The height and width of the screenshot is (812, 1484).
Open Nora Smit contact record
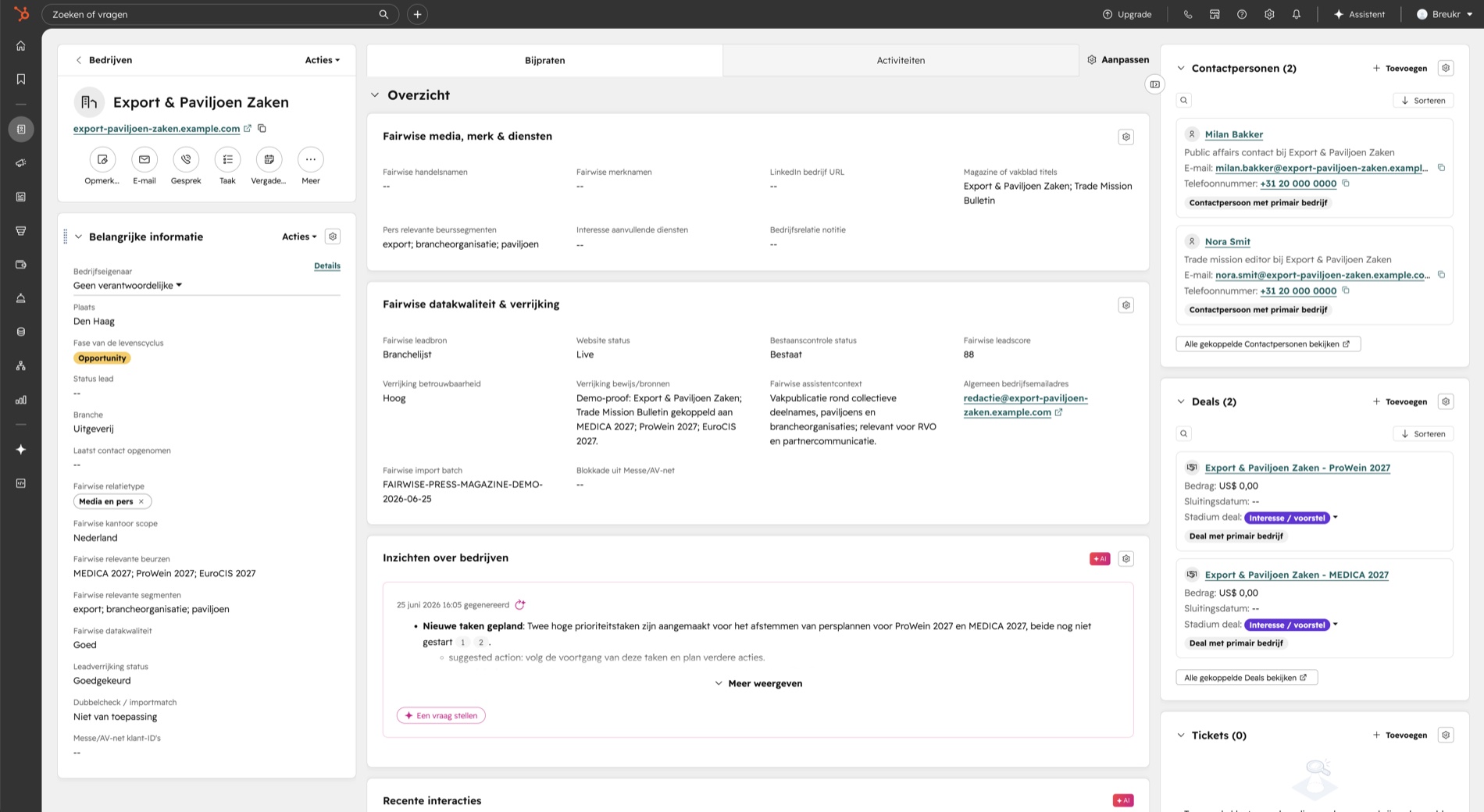coord(1227,241)
